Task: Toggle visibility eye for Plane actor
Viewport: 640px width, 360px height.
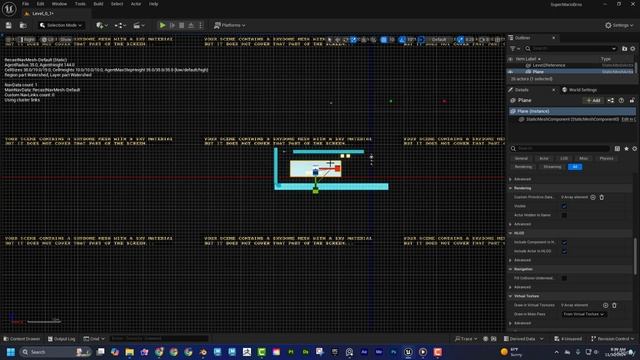Action: [x=511, y=72]
